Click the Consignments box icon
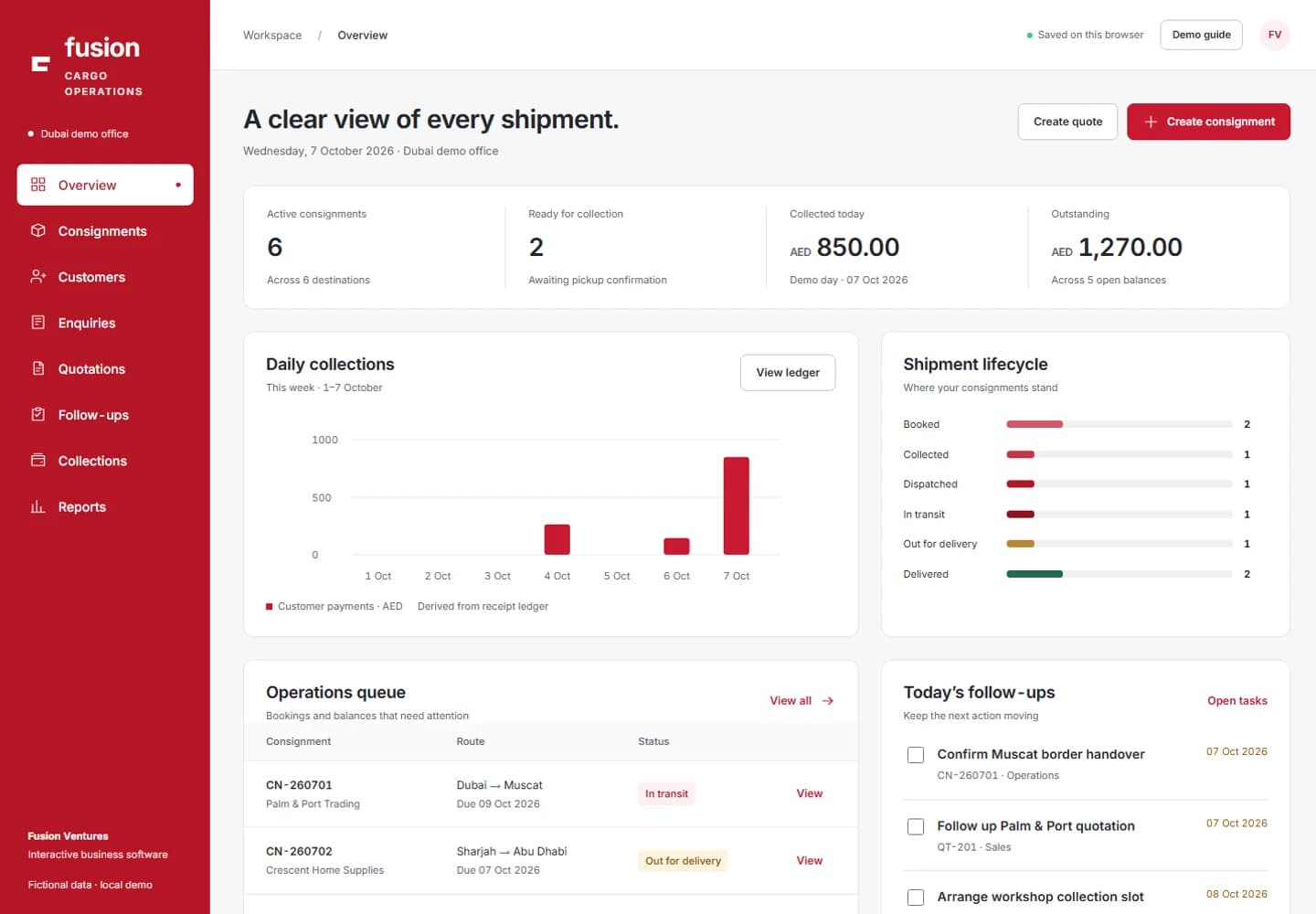Image resolution: width=1316 pixels, height=914 pixels. 37,230
